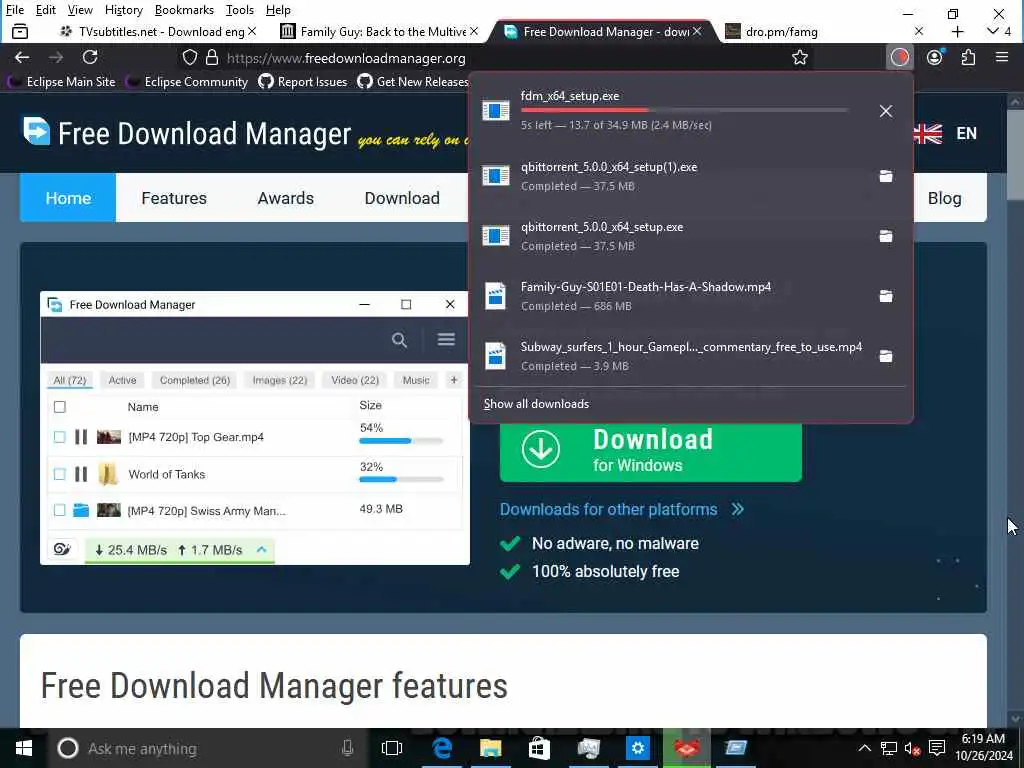The width and height of the screenshot is (1024, 768).
Task: Open the Features page
Action: (x=174, y=198)
